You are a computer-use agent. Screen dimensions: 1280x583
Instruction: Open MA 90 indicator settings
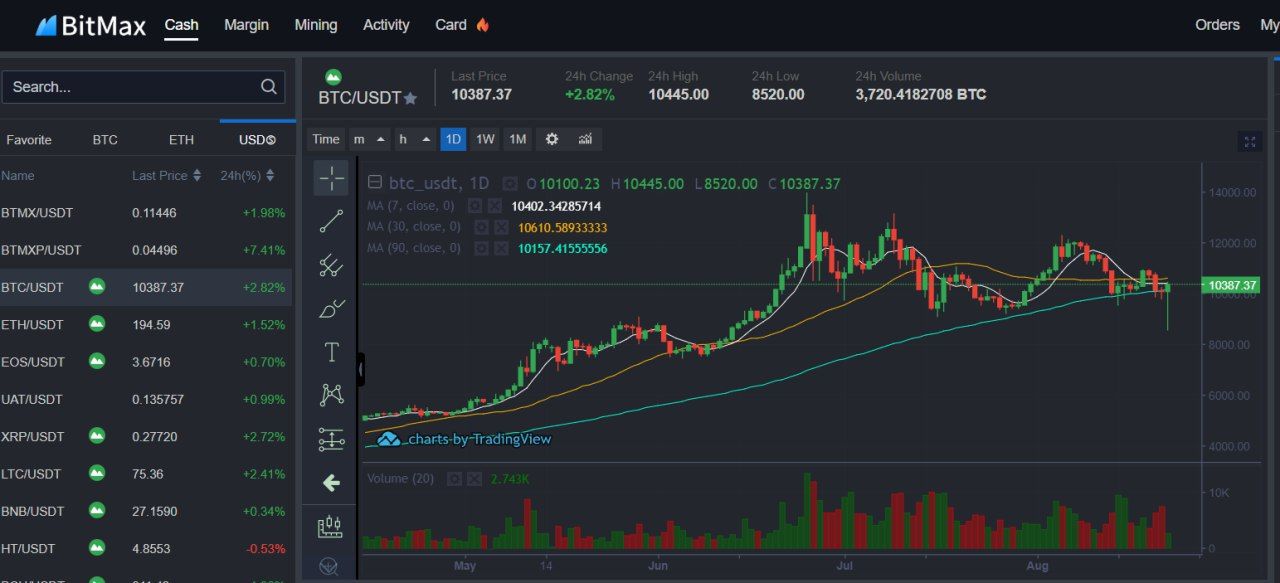pyautogui.click(x=482, y=248)
